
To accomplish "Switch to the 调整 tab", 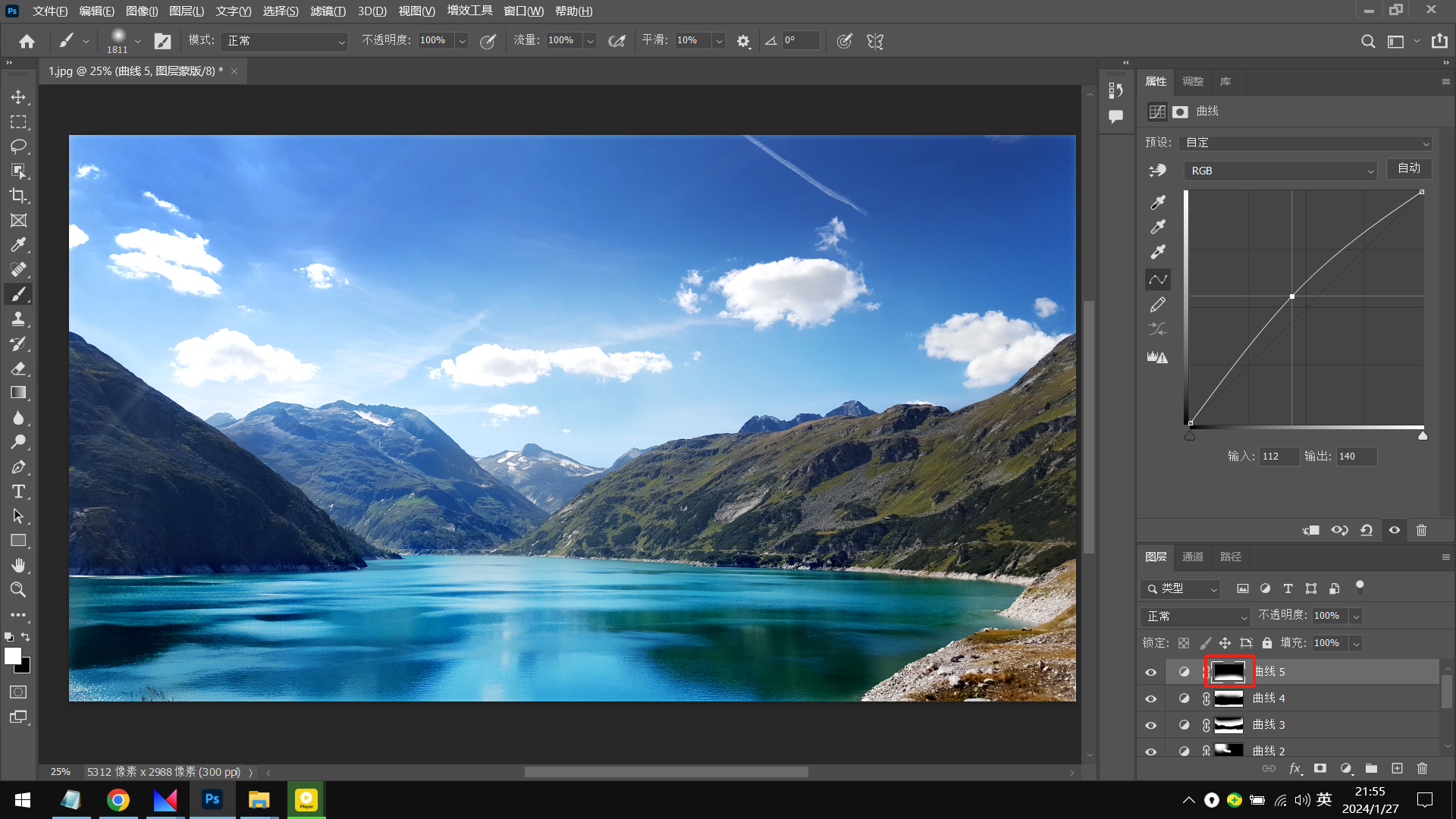I will pyautogui.click(x=1193, y=81).
